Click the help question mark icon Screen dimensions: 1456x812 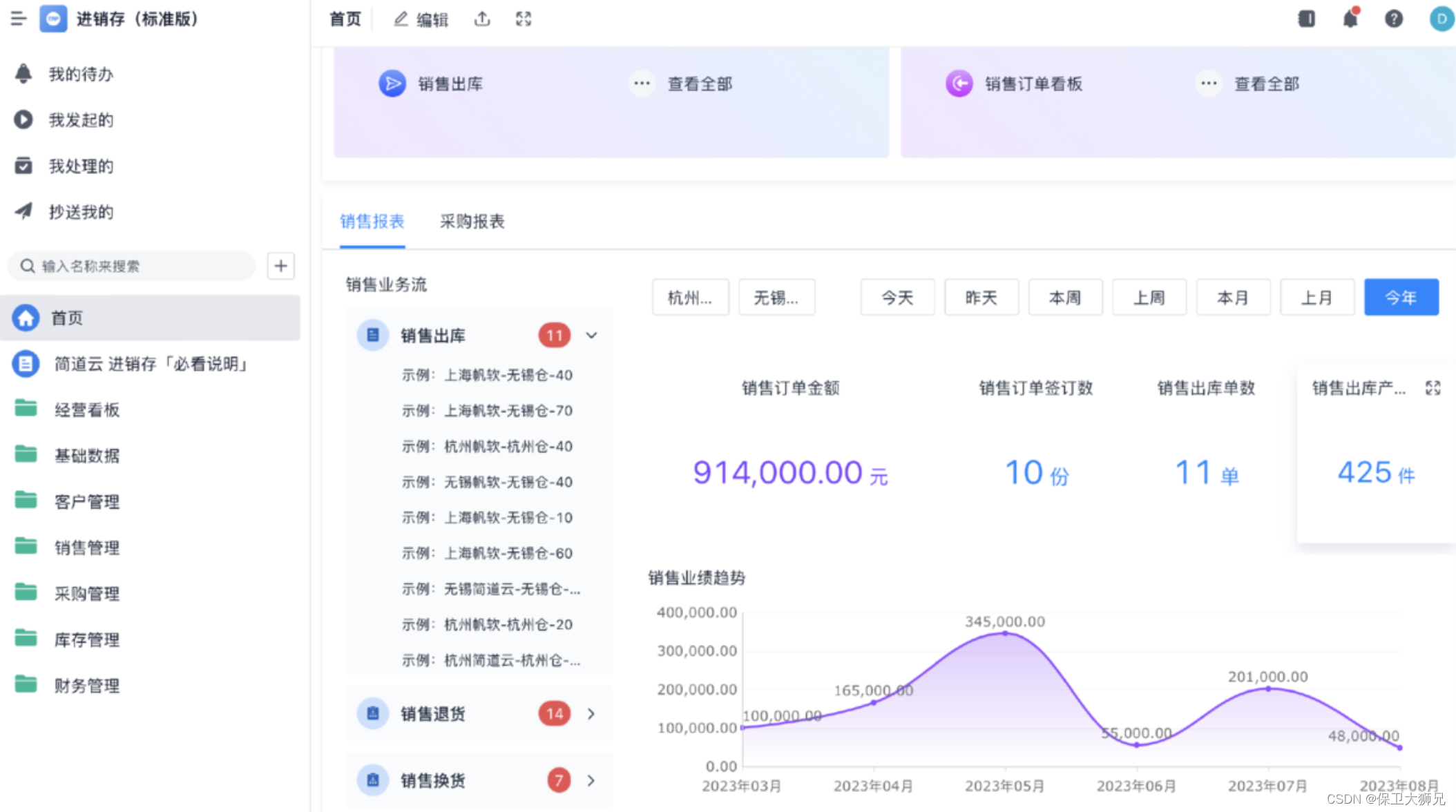1394,19
